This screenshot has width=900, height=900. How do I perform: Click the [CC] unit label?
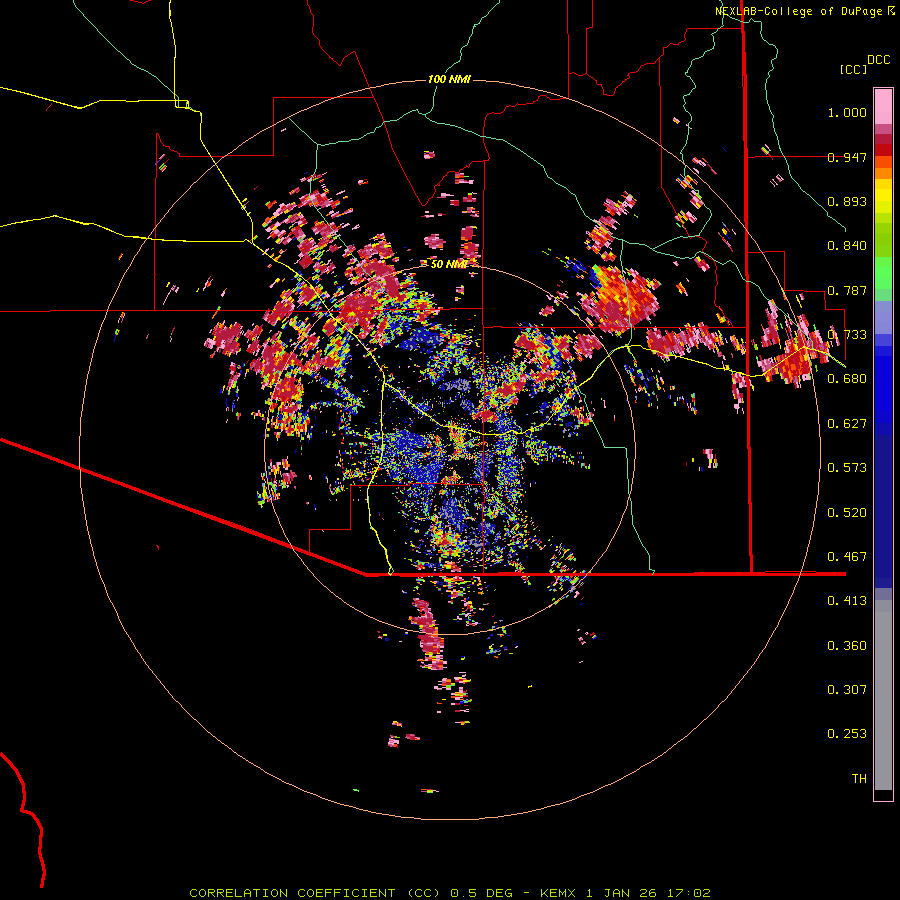click(x=853, y=69)
